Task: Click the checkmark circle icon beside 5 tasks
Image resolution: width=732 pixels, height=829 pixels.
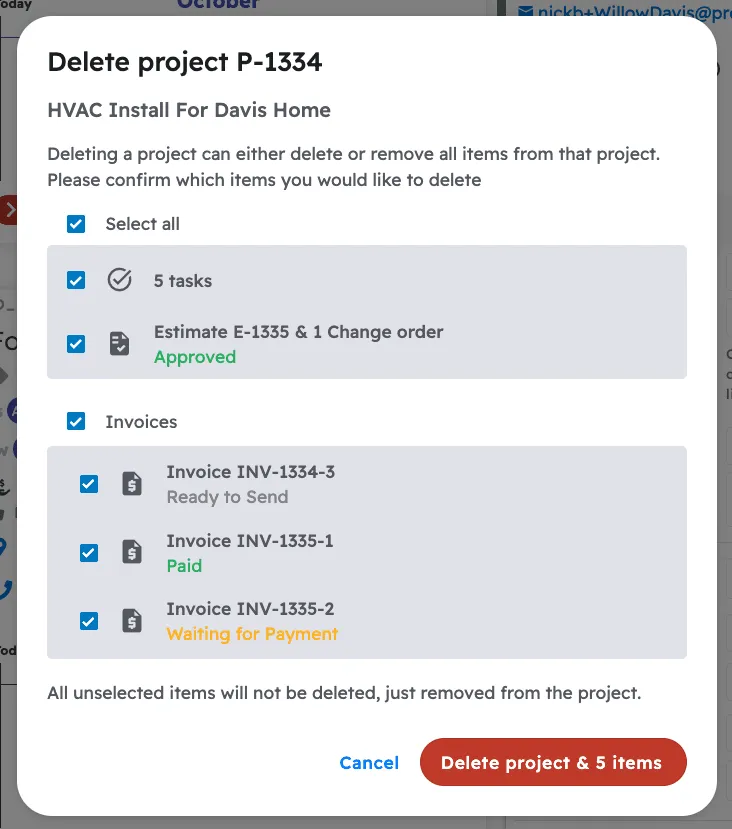Action: tap(120, 280)
